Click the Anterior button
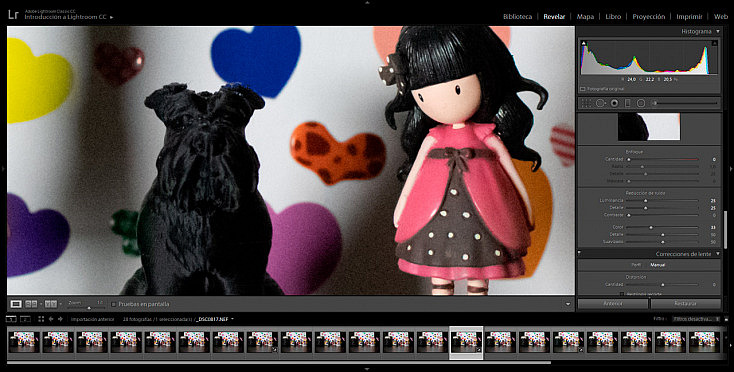This screenshot has height=372, width=734. coord(613,304)
